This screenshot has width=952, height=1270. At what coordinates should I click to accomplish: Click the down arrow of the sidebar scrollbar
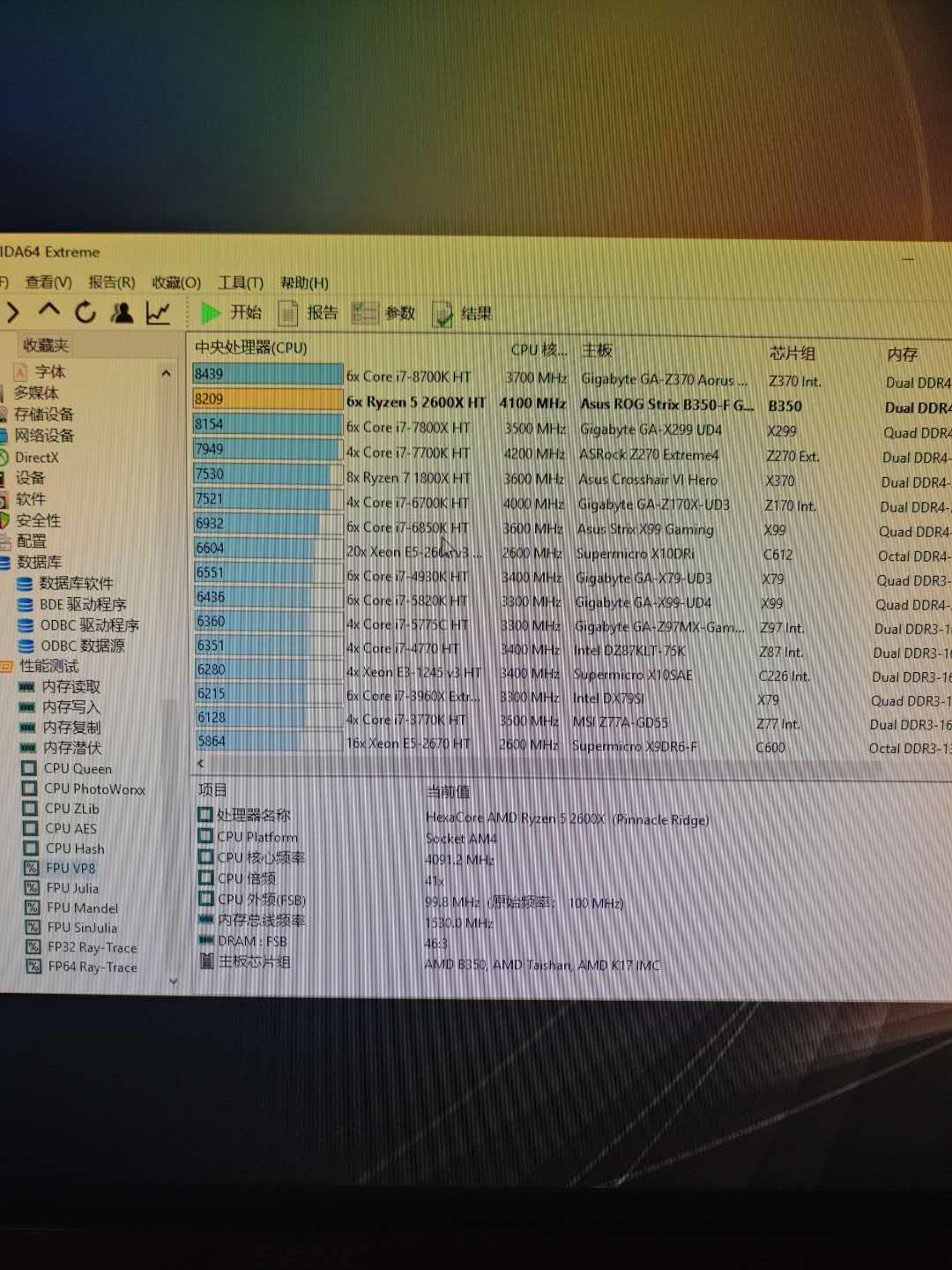pyautogui.click(x=174, y=981)
